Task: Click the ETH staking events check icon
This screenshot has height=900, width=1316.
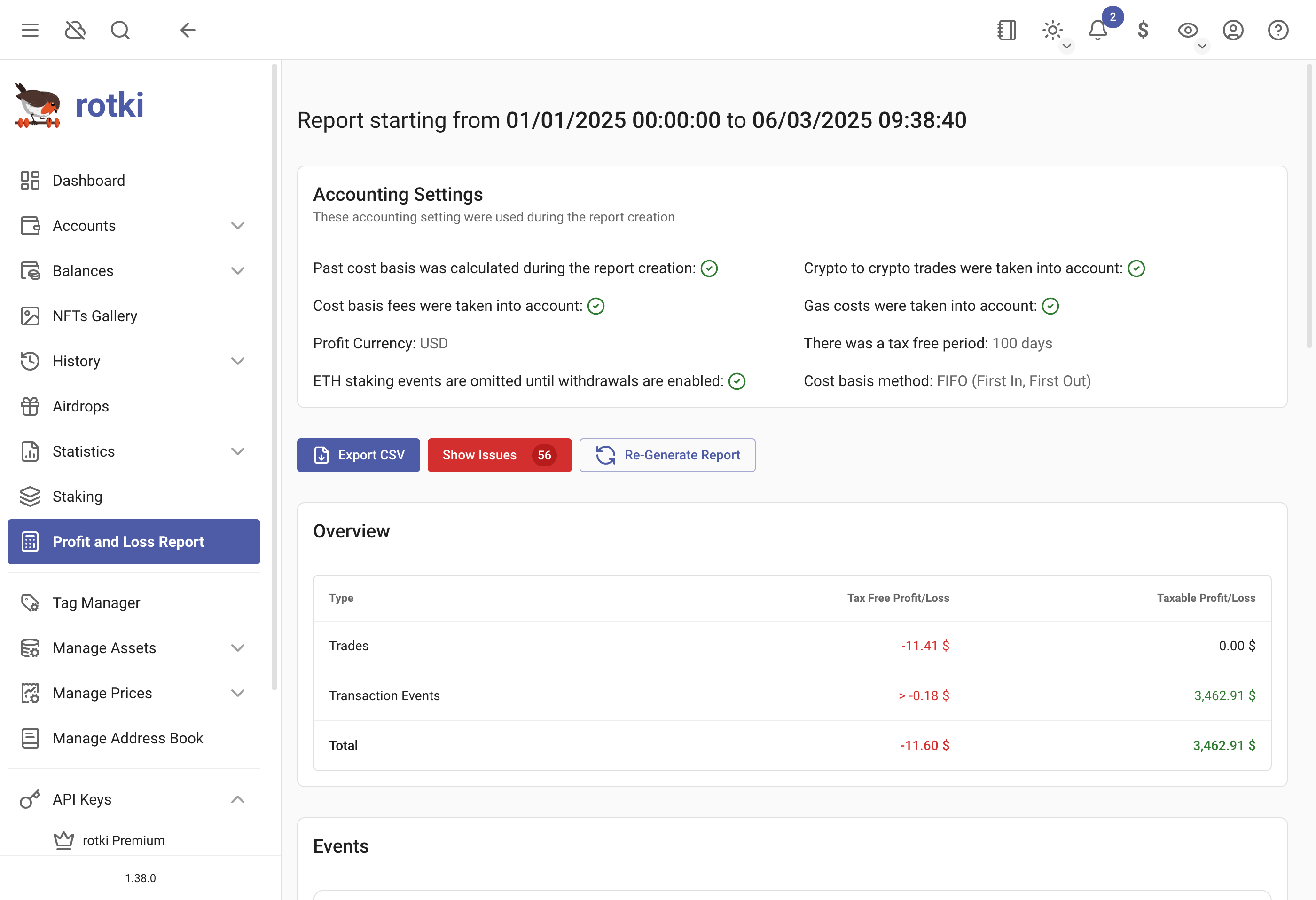Action: pos(736,381)
